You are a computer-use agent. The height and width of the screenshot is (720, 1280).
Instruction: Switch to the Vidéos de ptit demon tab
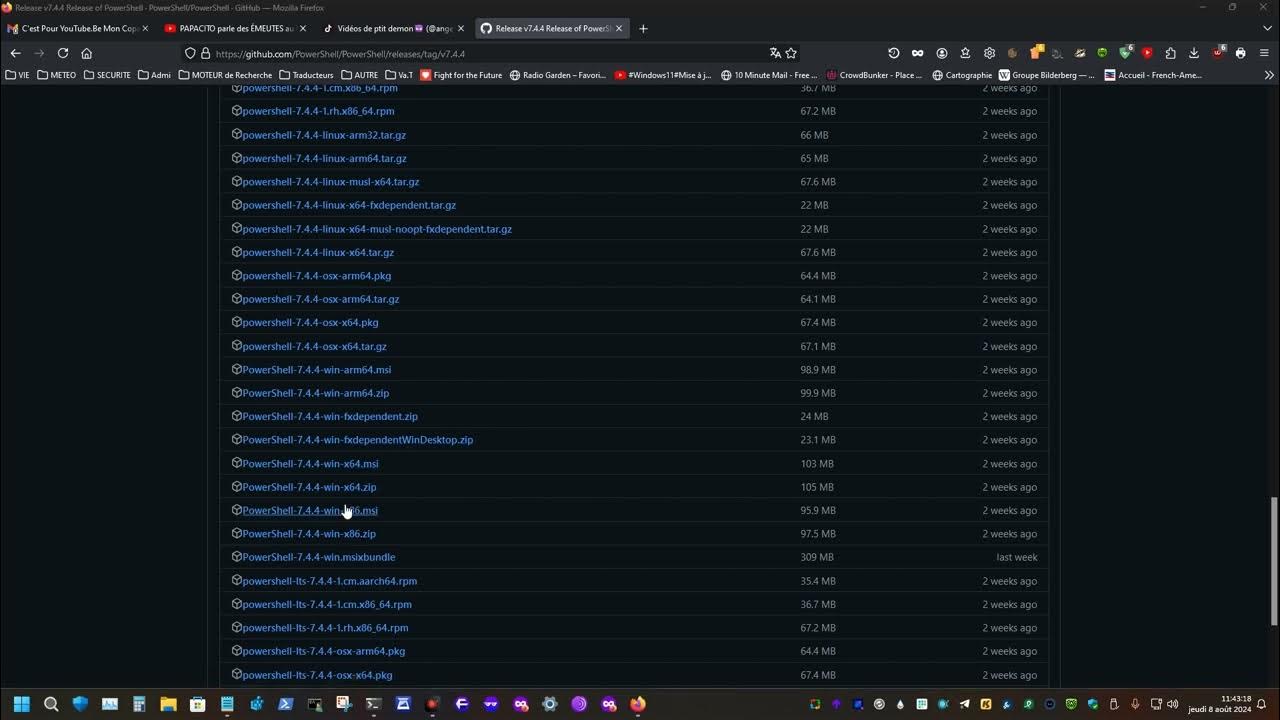394,28
